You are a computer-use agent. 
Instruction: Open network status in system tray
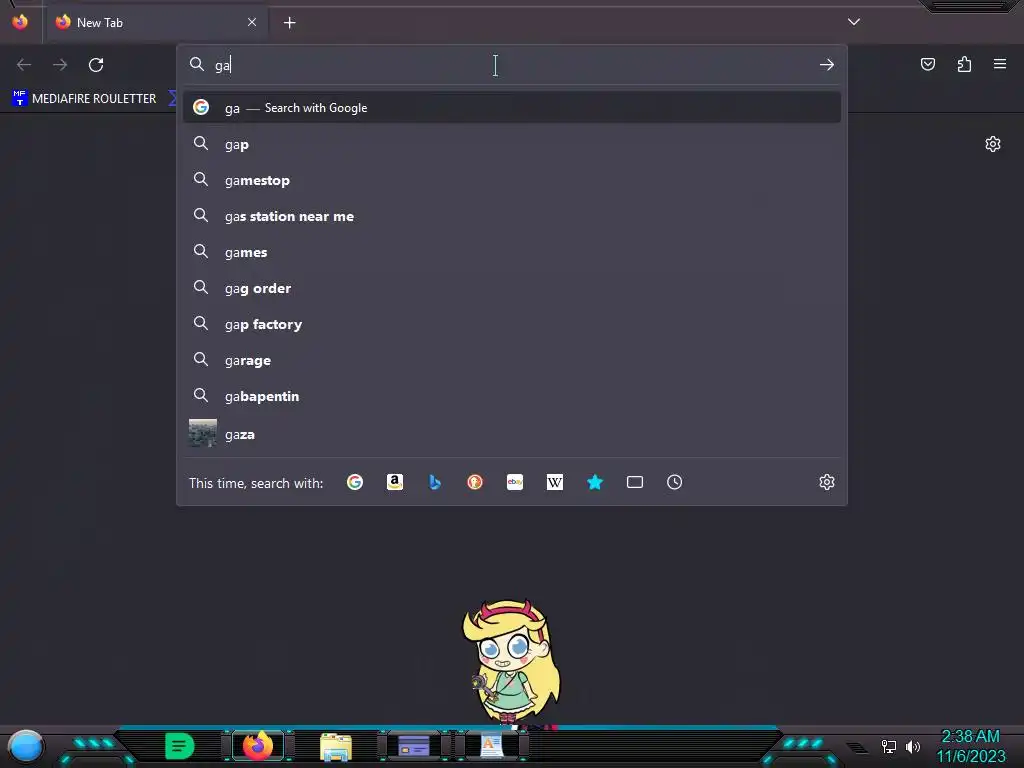[x=889, y=746]
